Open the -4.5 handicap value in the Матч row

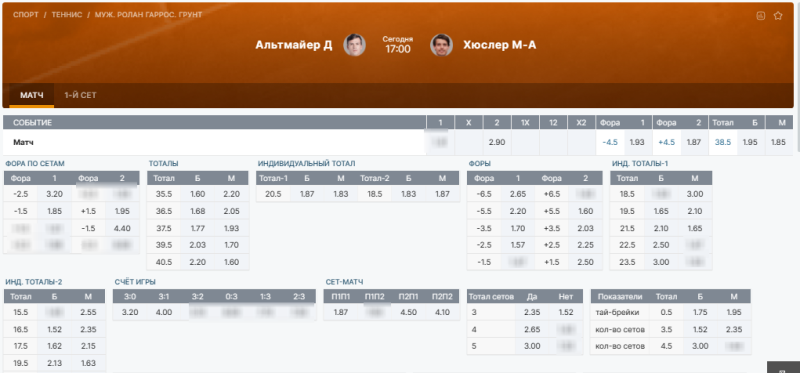610,142
